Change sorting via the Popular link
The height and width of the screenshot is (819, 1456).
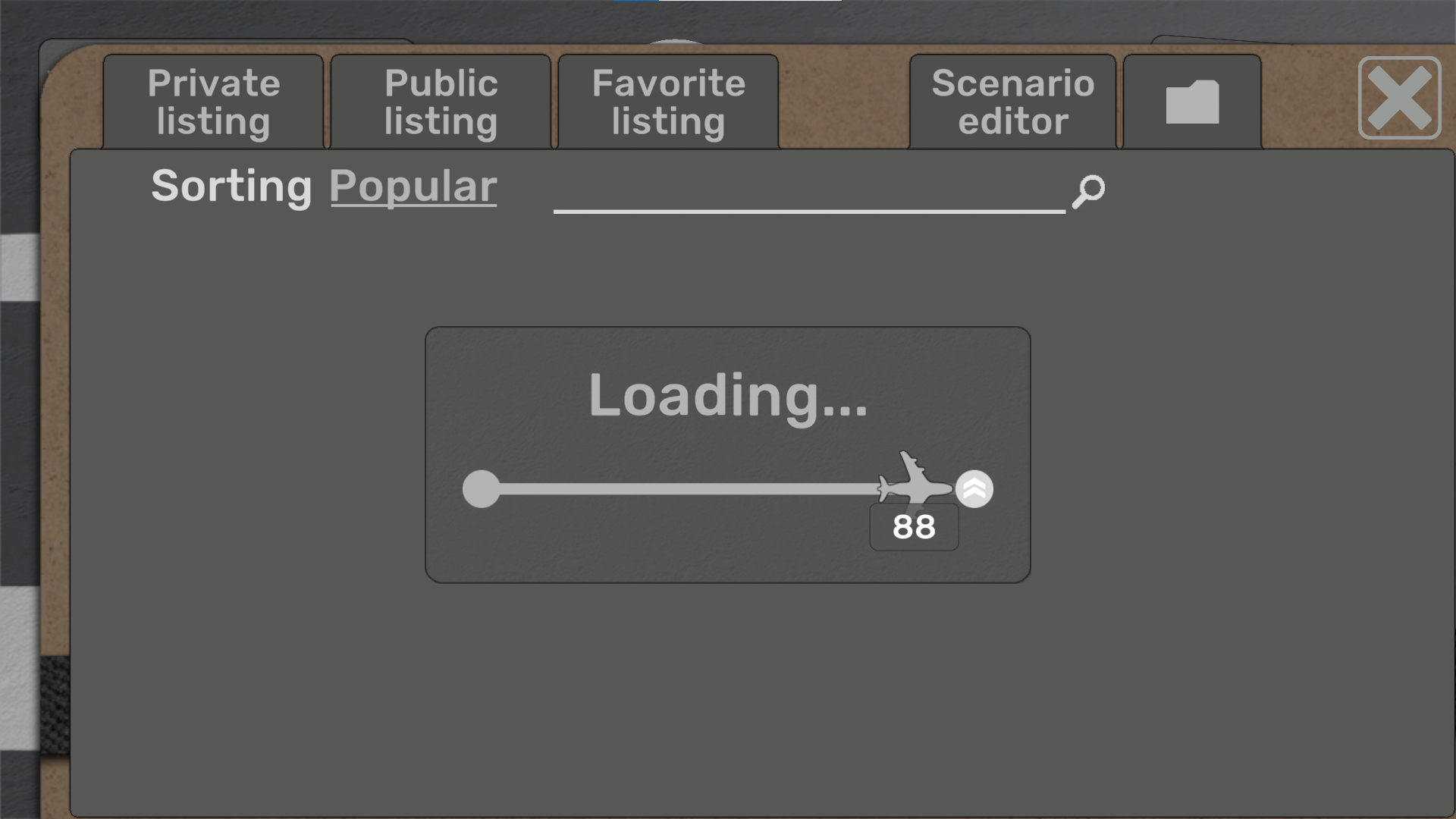pyautogui.click(x=413, y=187)
